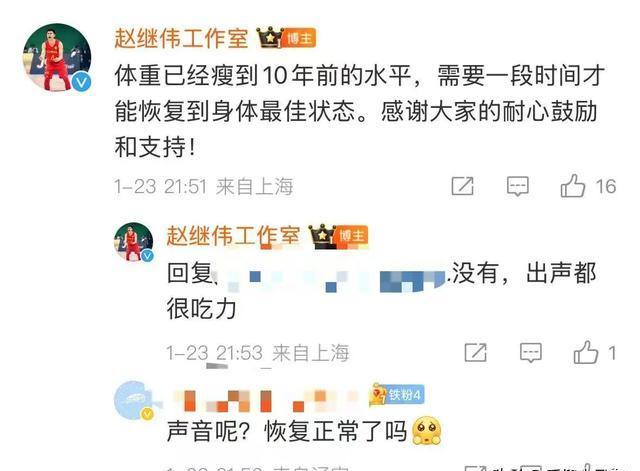
Task: Share the top comment via forward icon
Action: [x=462, y=187]
